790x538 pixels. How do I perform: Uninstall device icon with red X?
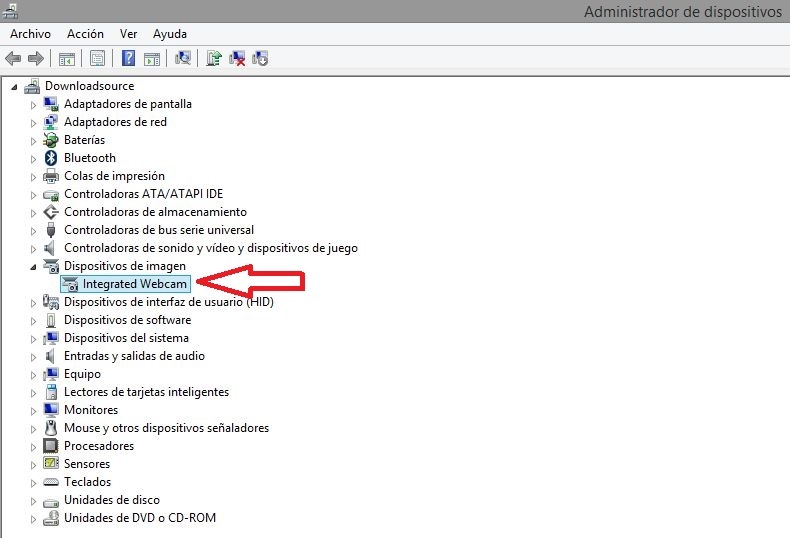click(x=237, y=58)
